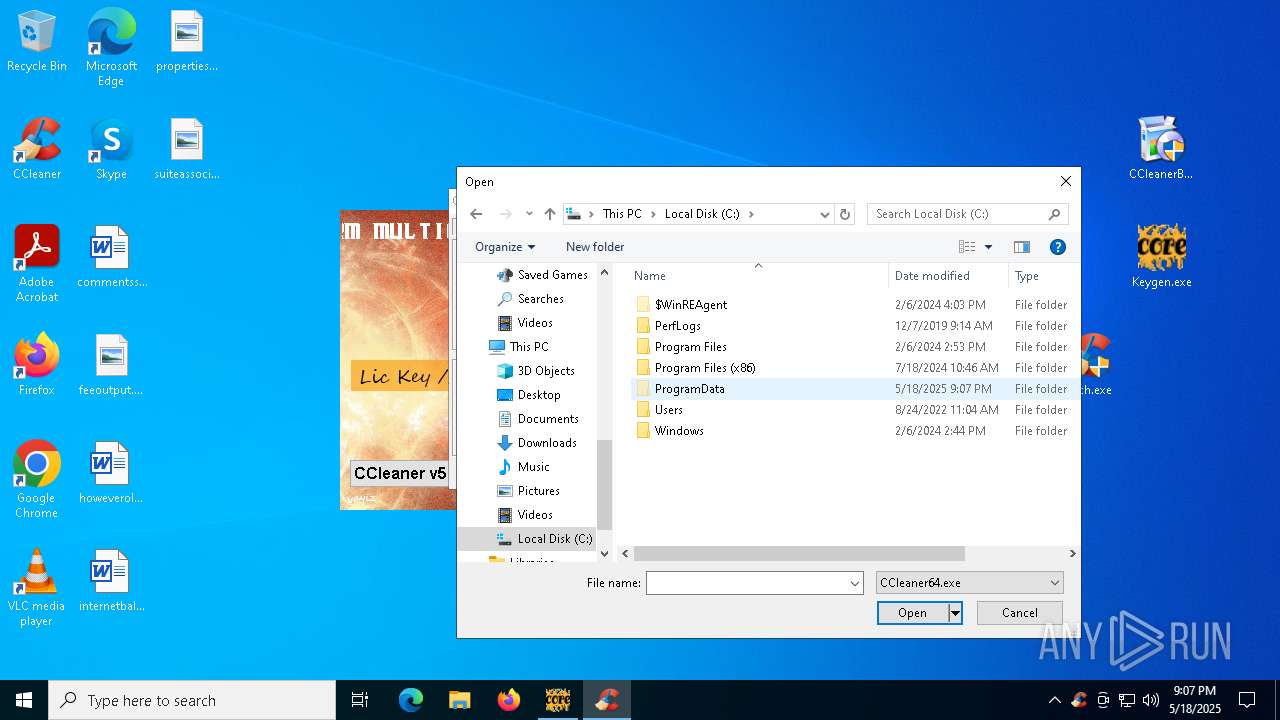The image size is (1280, 720).
Task: Go back in the Open dialog
Action: pyautogui.click(x=477, y=214)
